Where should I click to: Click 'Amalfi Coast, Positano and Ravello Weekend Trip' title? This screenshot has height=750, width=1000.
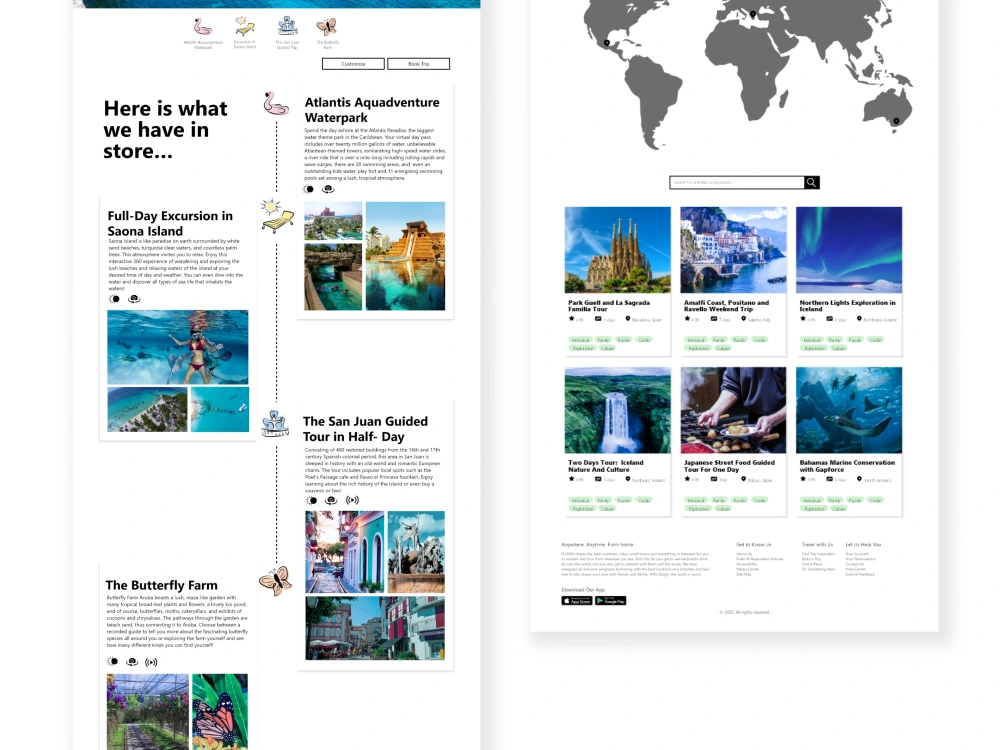[x=726, y=306]
